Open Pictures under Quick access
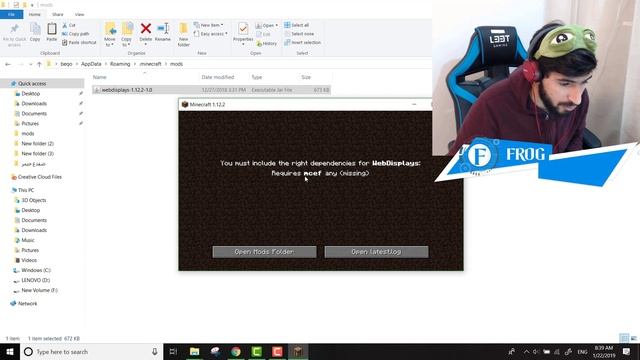 tap(30, 124)
